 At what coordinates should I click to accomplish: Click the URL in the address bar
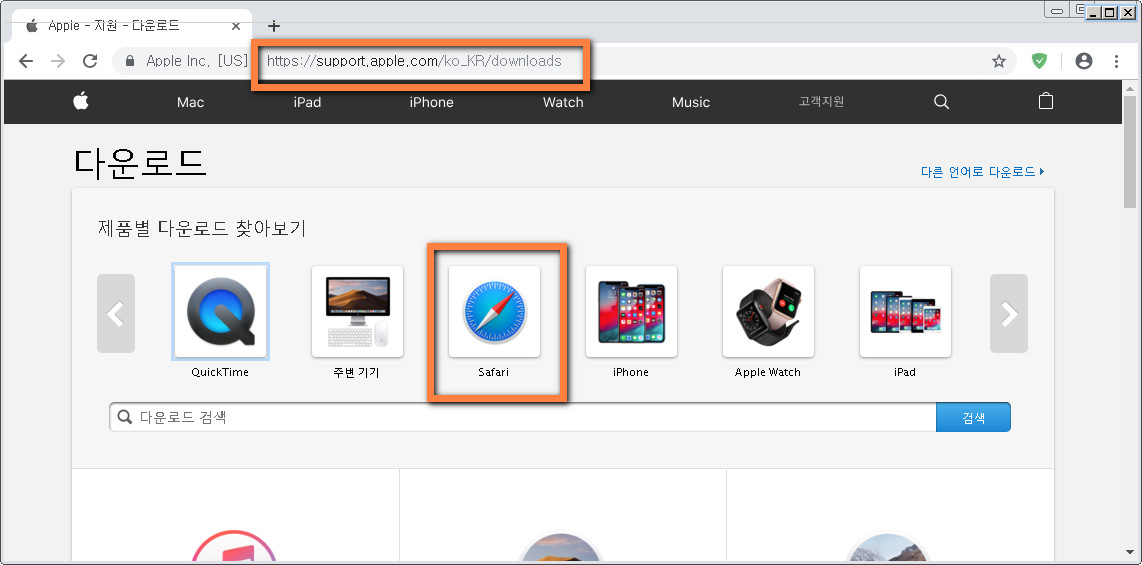tap(414, 61)
